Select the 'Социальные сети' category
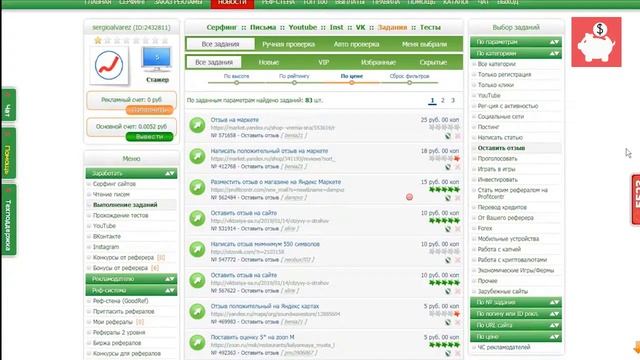Viewport: 640px width, 360px height. (501, 117)
